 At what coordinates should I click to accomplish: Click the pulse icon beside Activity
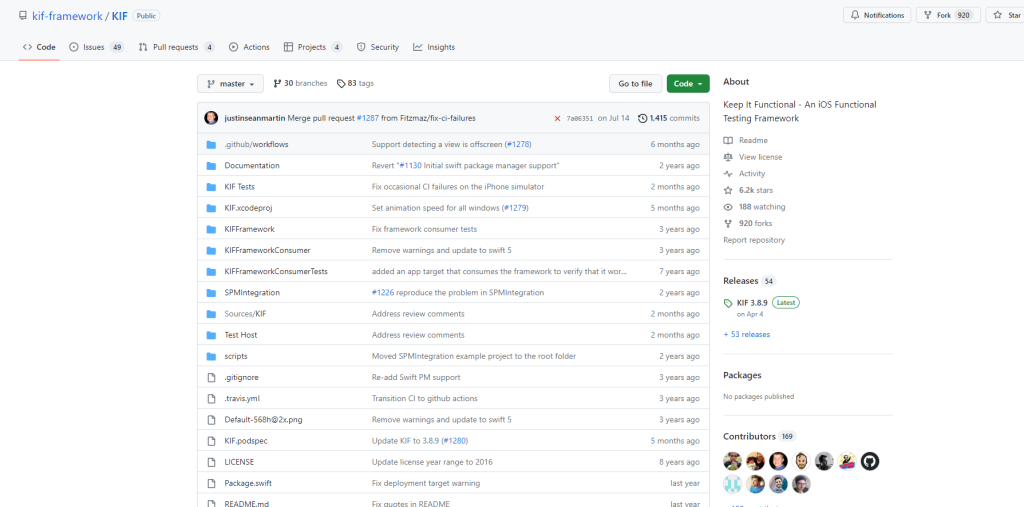point(728,174)
